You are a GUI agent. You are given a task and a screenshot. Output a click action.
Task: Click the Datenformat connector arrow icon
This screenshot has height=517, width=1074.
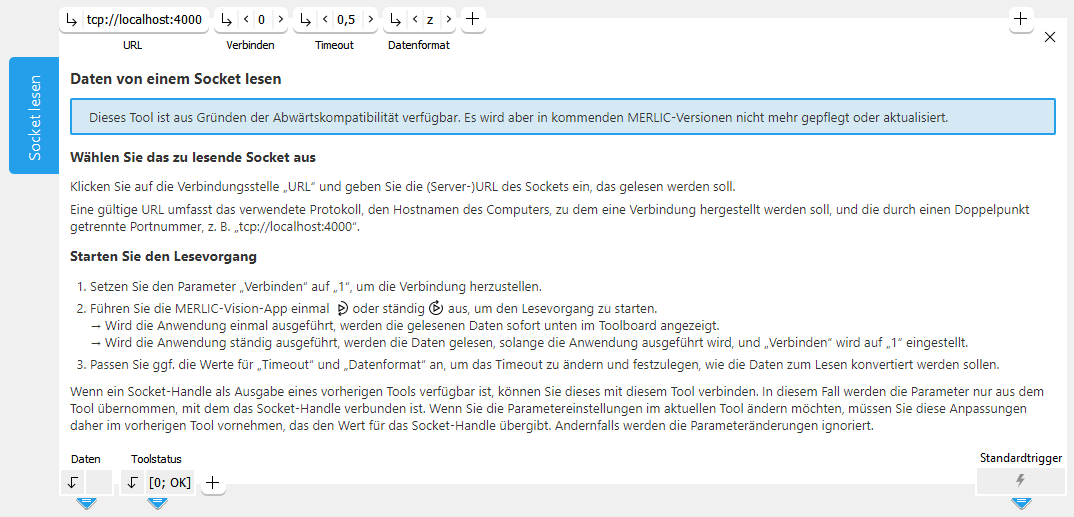pyautogui.click(x=396, y=19)
